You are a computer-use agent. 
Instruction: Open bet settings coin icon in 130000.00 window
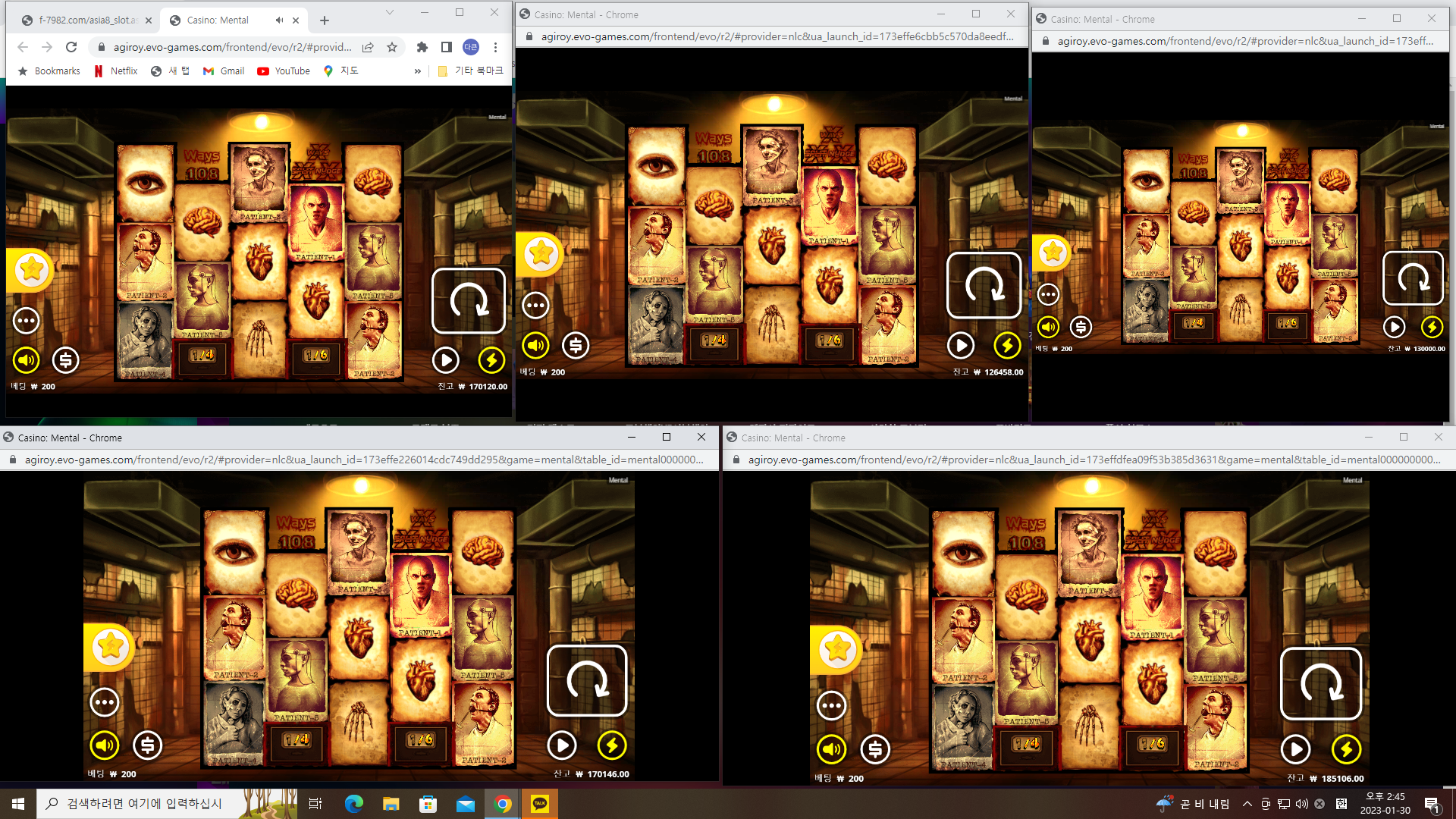(1081, 327)
